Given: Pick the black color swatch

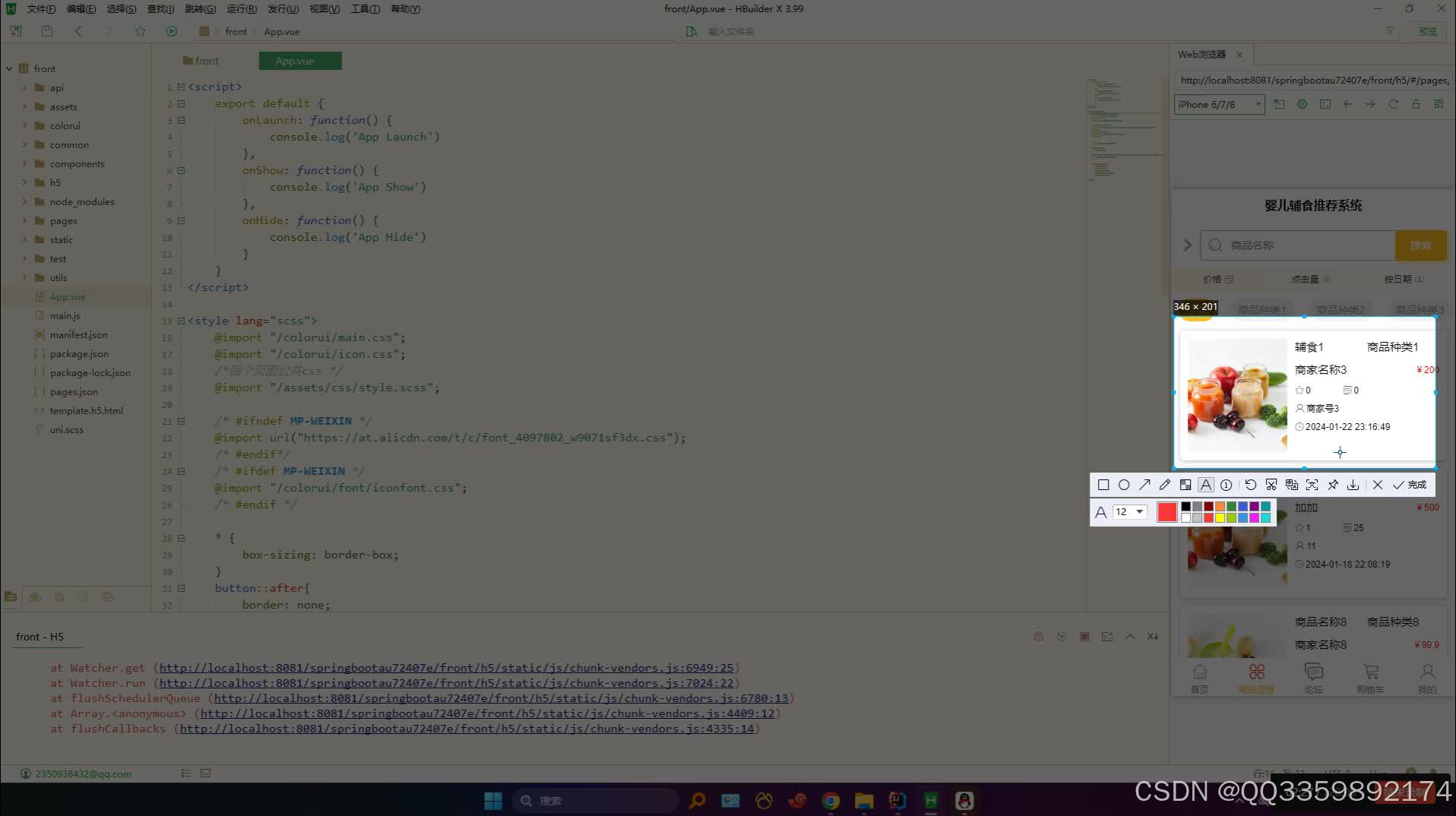Looking at the screenshot, I should pyautogui.click(x=1185, y=507).
